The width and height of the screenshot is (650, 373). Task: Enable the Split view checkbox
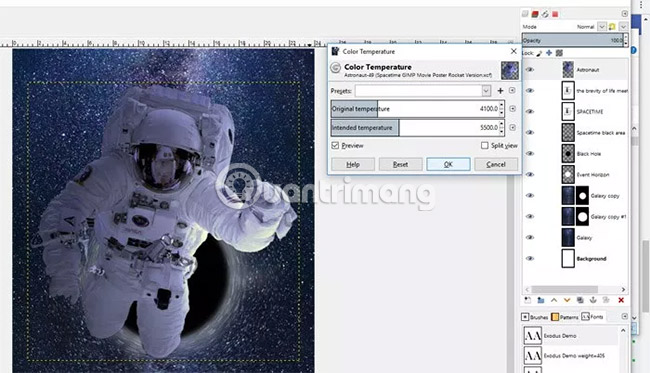pyautogui.click(x=485, y=145)
